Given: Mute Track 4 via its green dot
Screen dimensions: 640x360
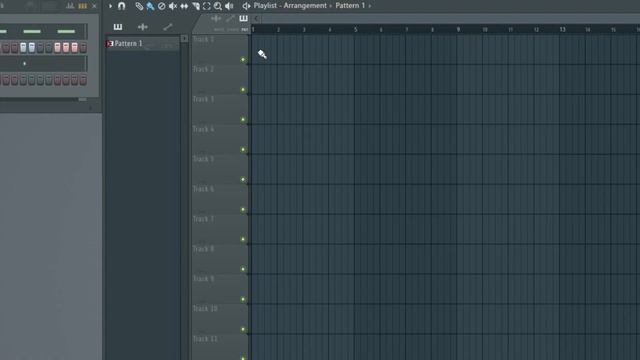Looking at the screenshot, I should point(243,149).
